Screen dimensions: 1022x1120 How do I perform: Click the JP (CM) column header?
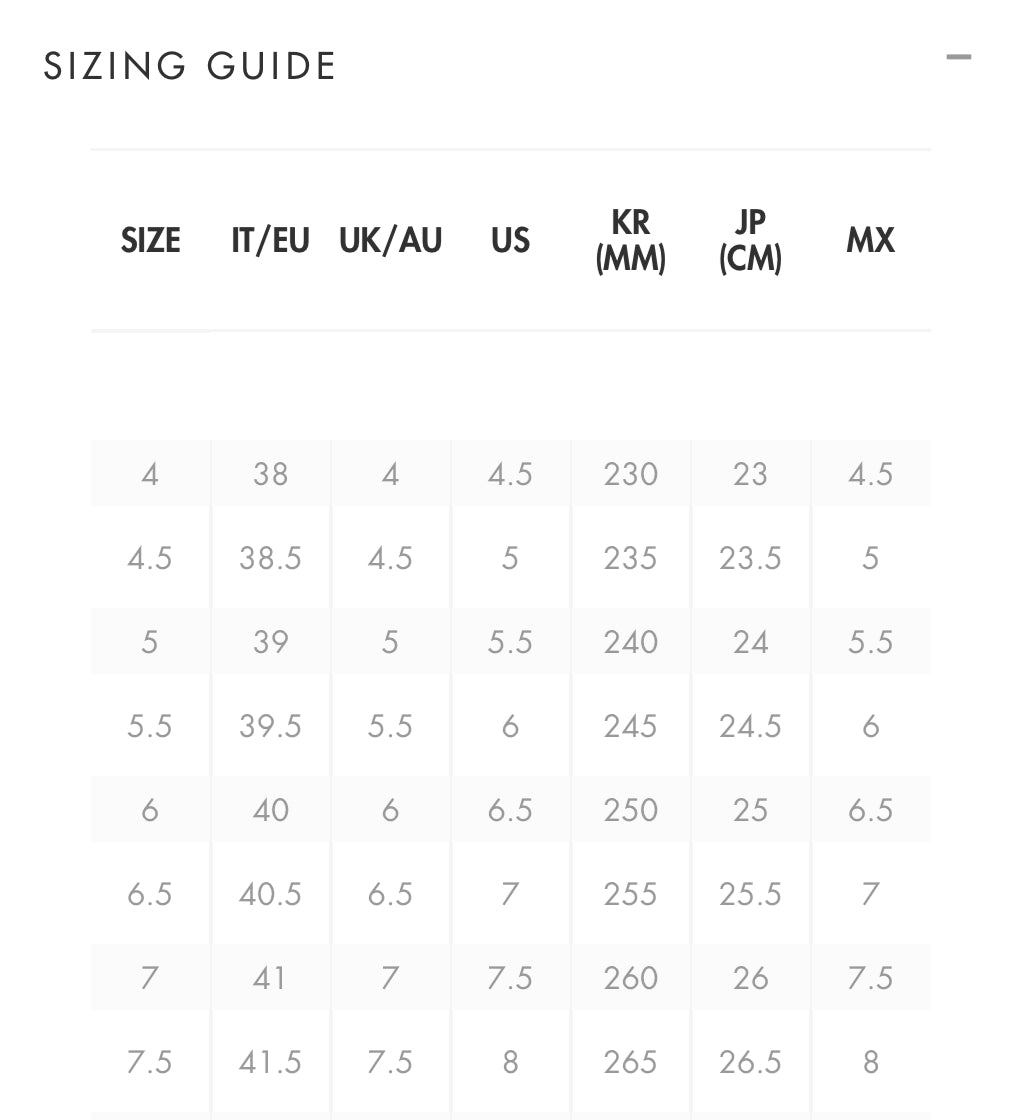[750, 240]
